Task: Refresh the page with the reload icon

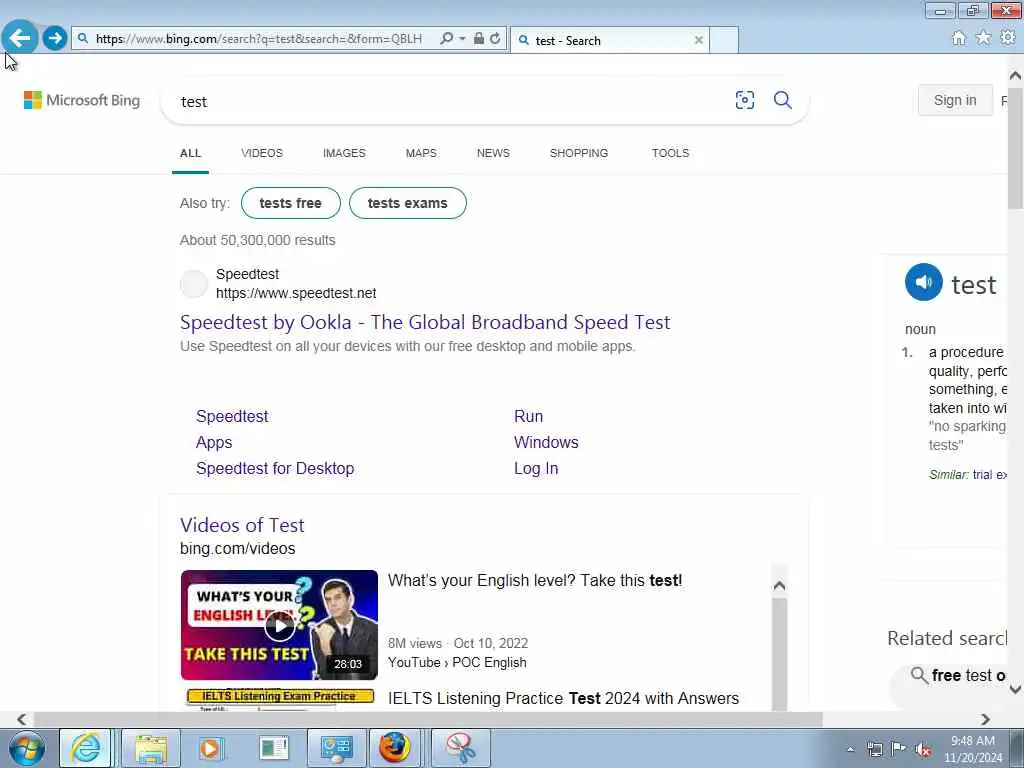Action: tap(496, 39)
